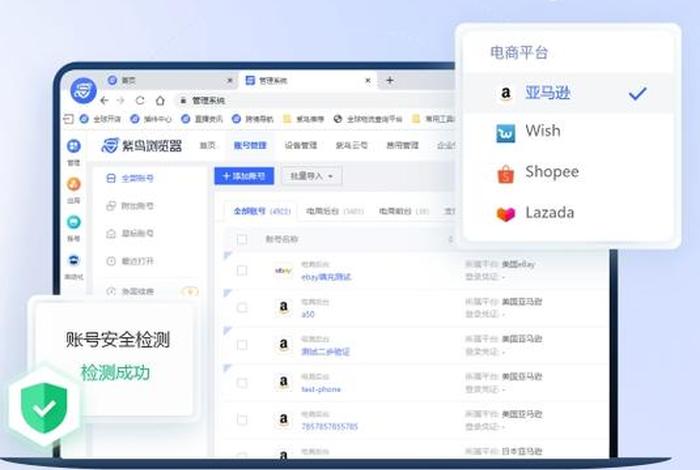Click the blue 添加账号 button
The height and width of the screenshot is (470, 700).
243,176
